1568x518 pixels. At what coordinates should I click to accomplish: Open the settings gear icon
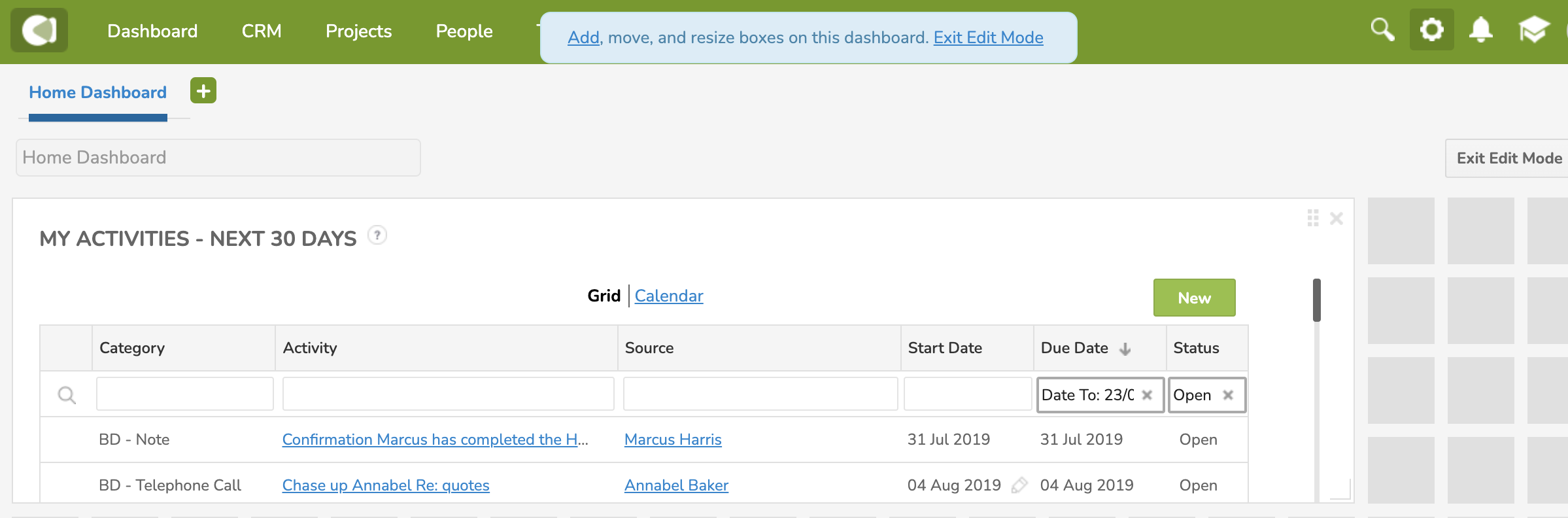[x=1432, y=29]
